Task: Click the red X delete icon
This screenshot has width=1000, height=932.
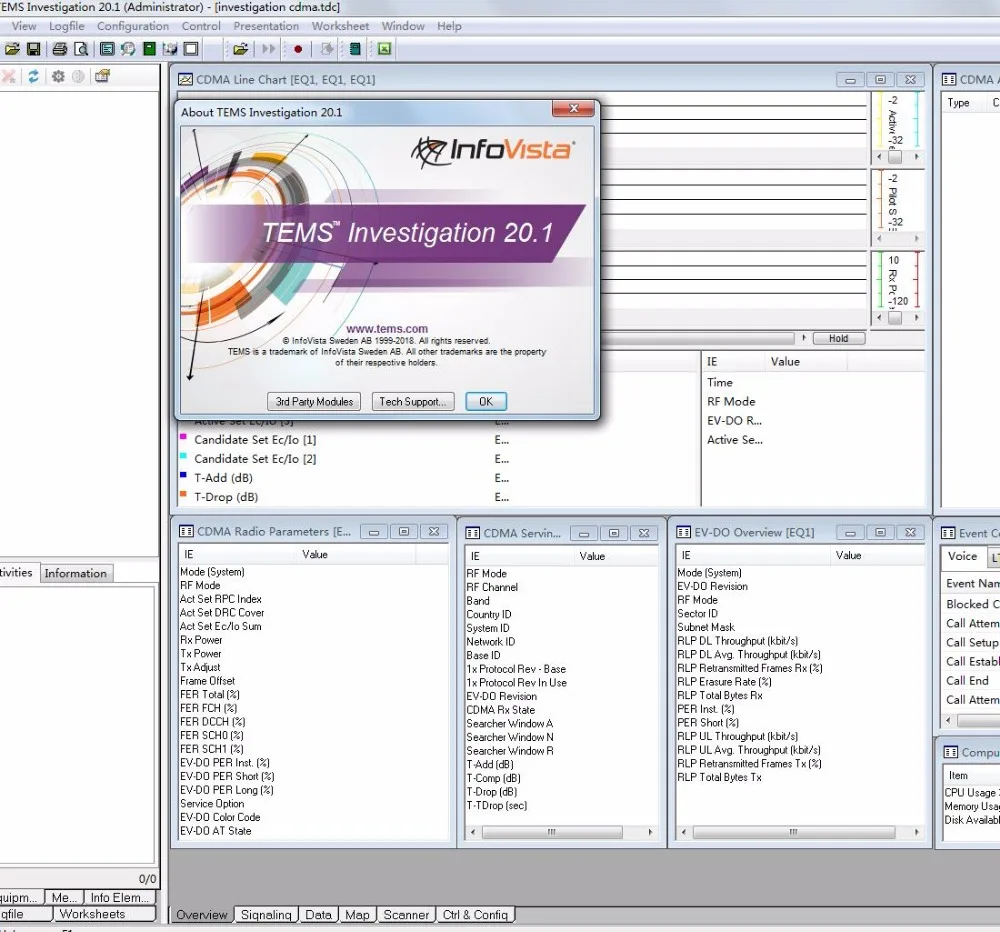Action: point(9,77)
